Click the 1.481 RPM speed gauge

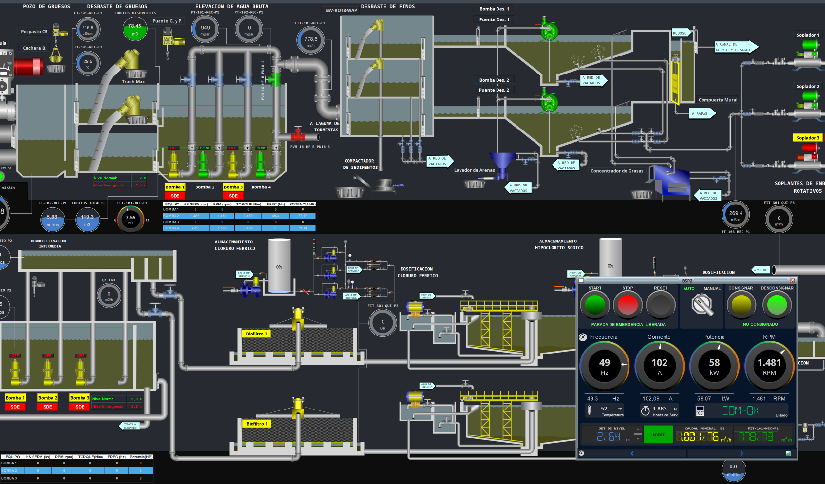pos(769,366)
